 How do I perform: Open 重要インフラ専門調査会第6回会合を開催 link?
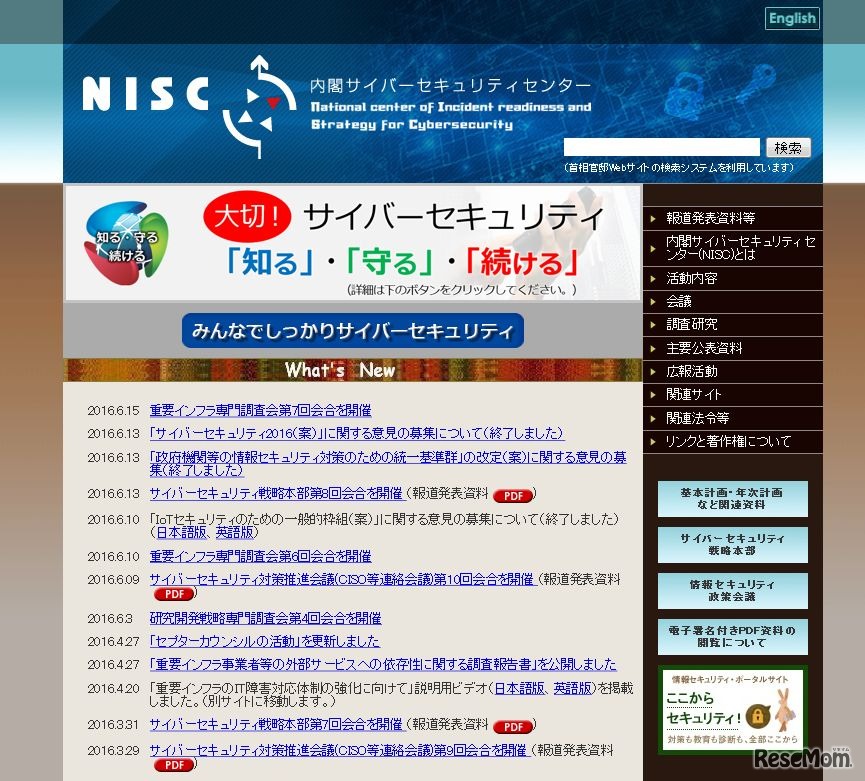[260, 557]
